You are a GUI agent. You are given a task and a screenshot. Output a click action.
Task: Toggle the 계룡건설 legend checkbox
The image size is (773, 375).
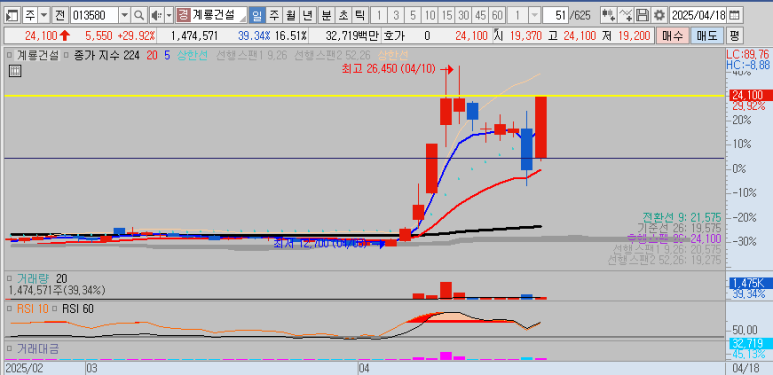click(x=10, y=55)
